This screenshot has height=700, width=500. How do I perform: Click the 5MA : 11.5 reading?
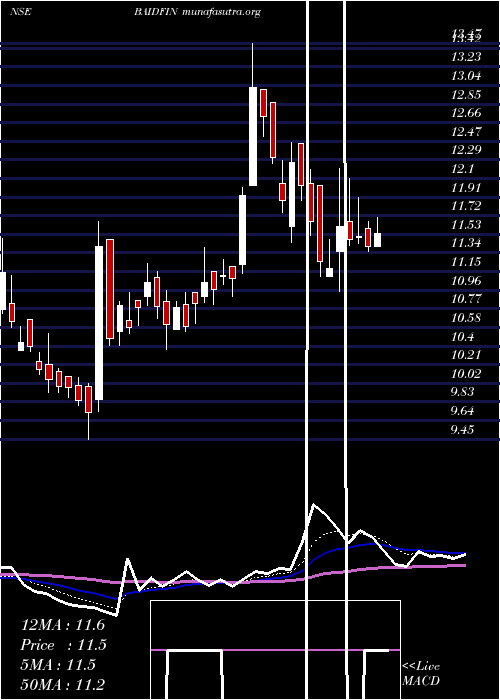[58, 665]
